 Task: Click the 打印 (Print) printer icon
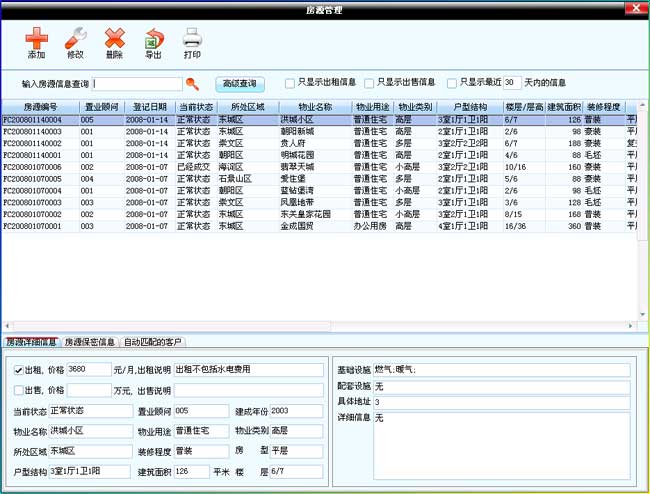coord(192,42)
